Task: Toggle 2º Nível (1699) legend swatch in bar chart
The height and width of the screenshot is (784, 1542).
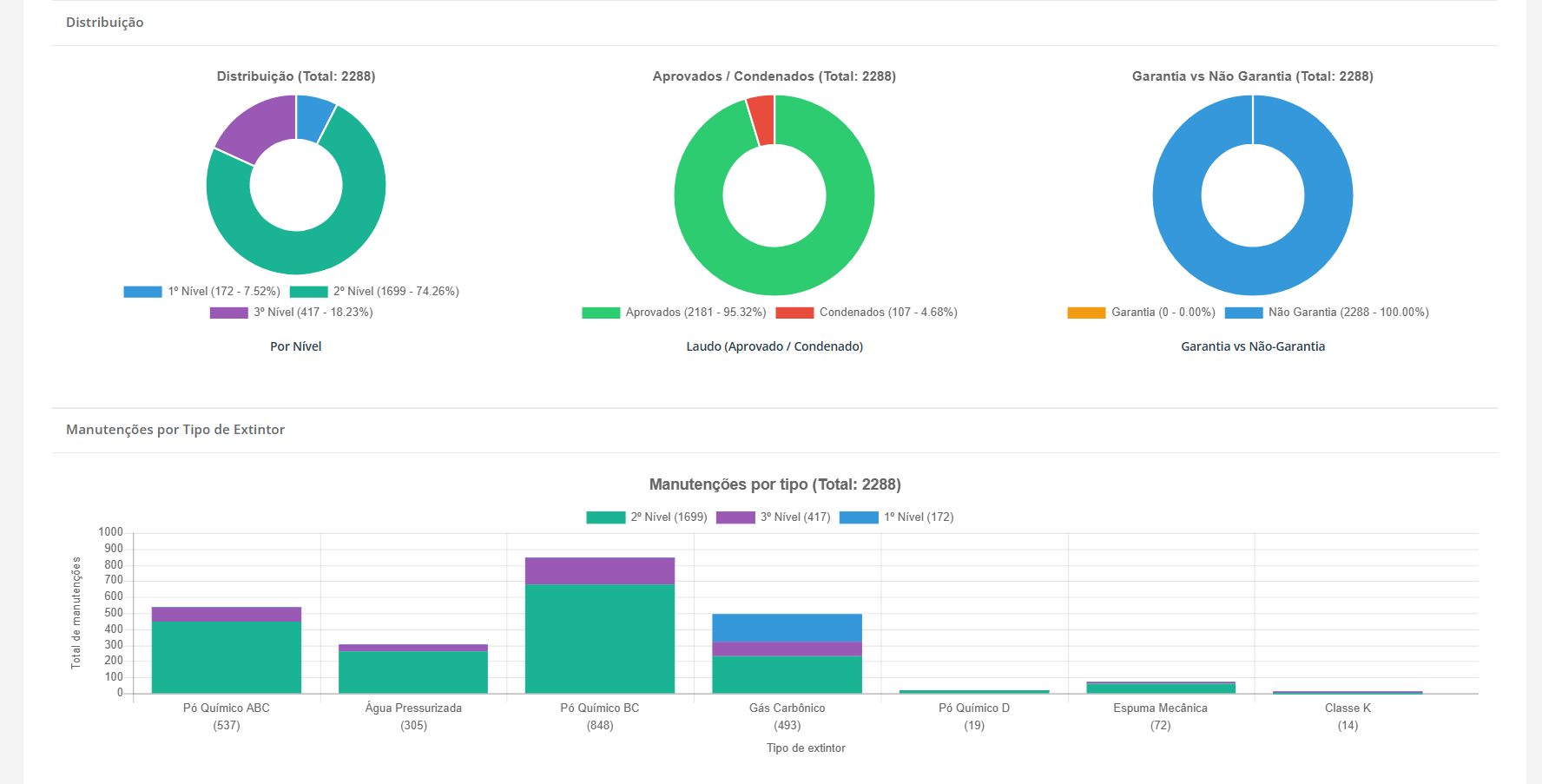Action: tap(605, 517)
